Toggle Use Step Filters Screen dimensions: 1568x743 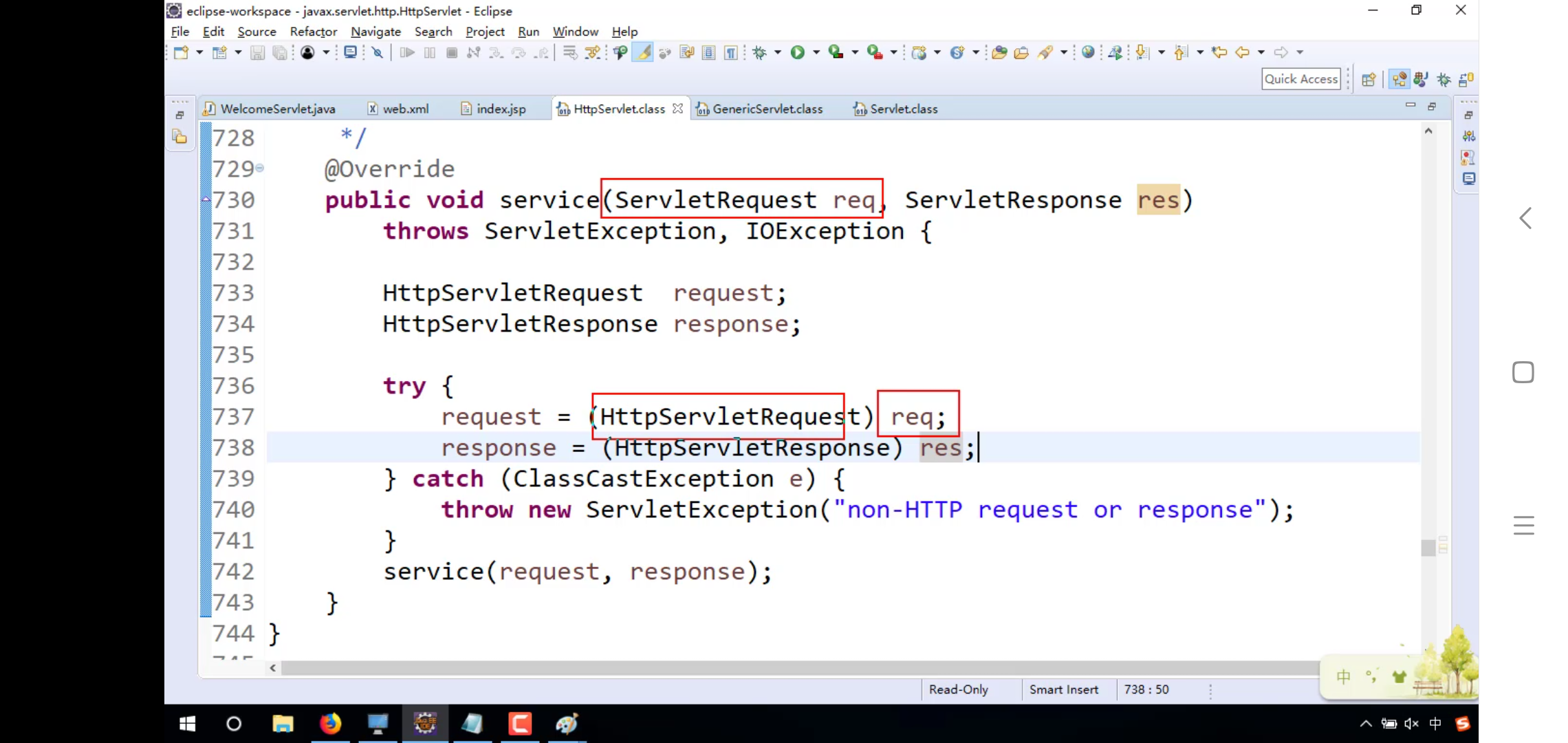tap(592, 52)
